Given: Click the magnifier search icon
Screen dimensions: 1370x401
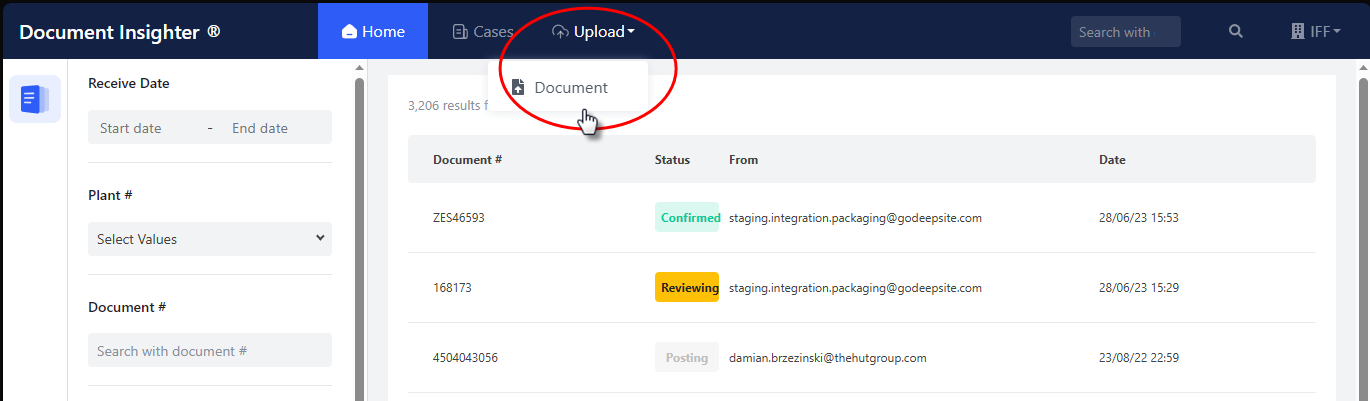Looking at the screenshot, I should 1236,32.
